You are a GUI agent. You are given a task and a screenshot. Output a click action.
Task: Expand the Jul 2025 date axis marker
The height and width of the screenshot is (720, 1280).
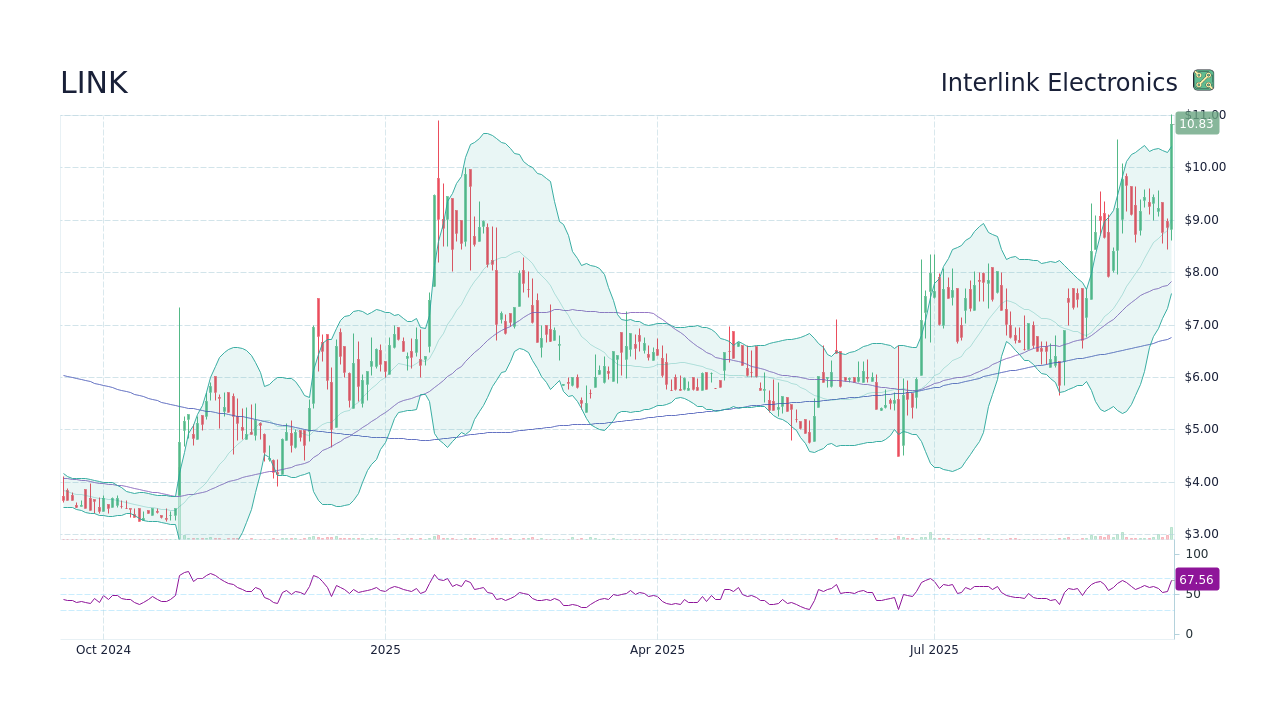tap(934, 649)
